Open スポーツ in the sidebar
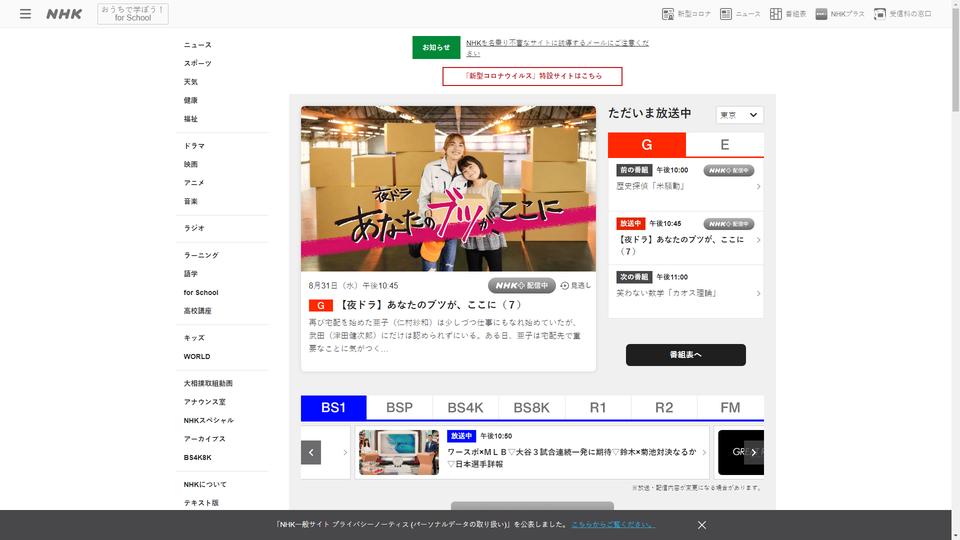This screenshot has width=960, height=540. [198, 63]
